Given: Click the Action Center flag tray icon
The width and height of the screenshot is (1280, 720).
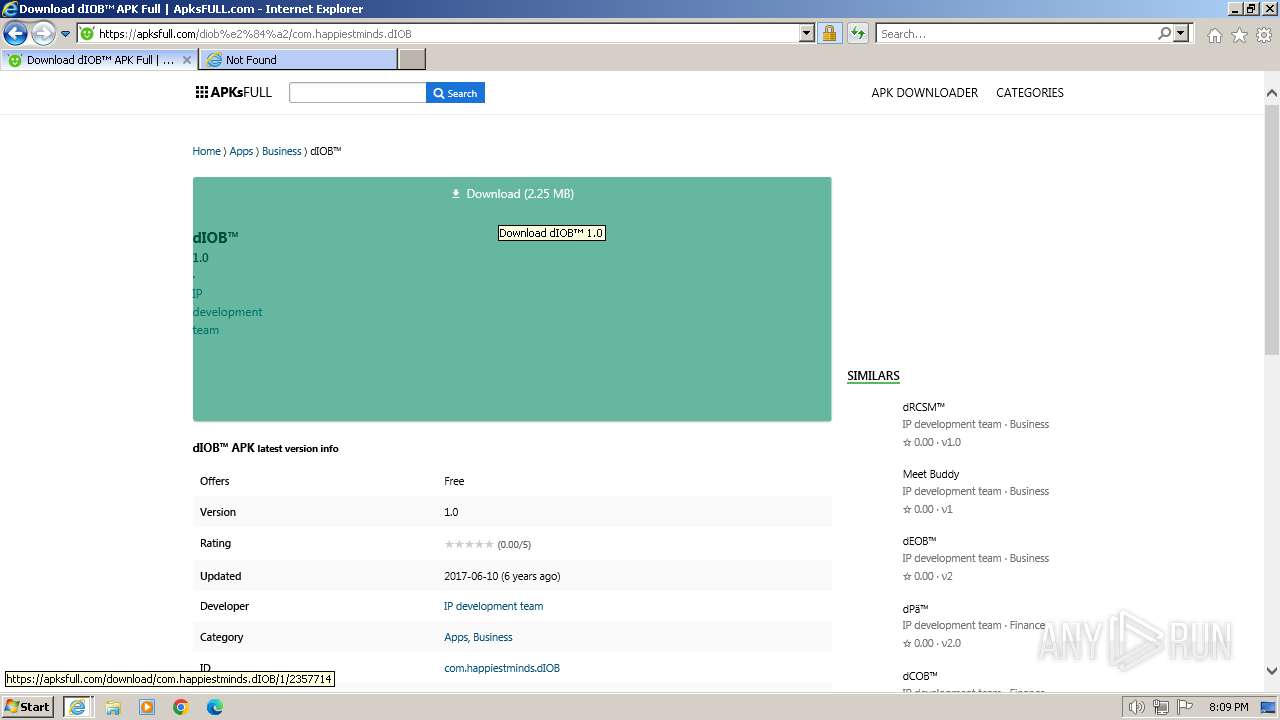Looking at the screenshot, I should 1185,707.
